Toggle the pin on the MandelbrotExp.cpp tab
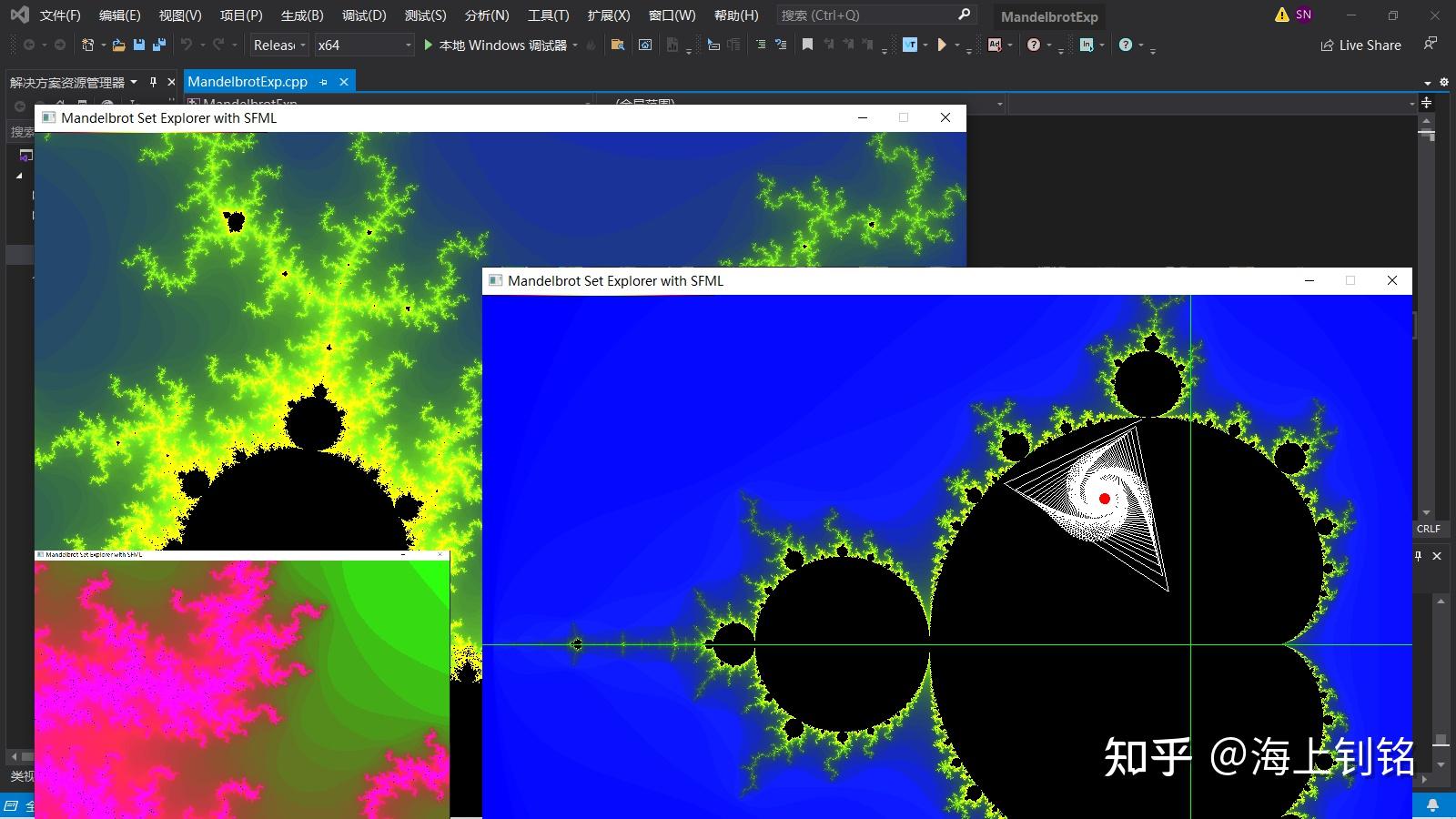 click(324, 82)
